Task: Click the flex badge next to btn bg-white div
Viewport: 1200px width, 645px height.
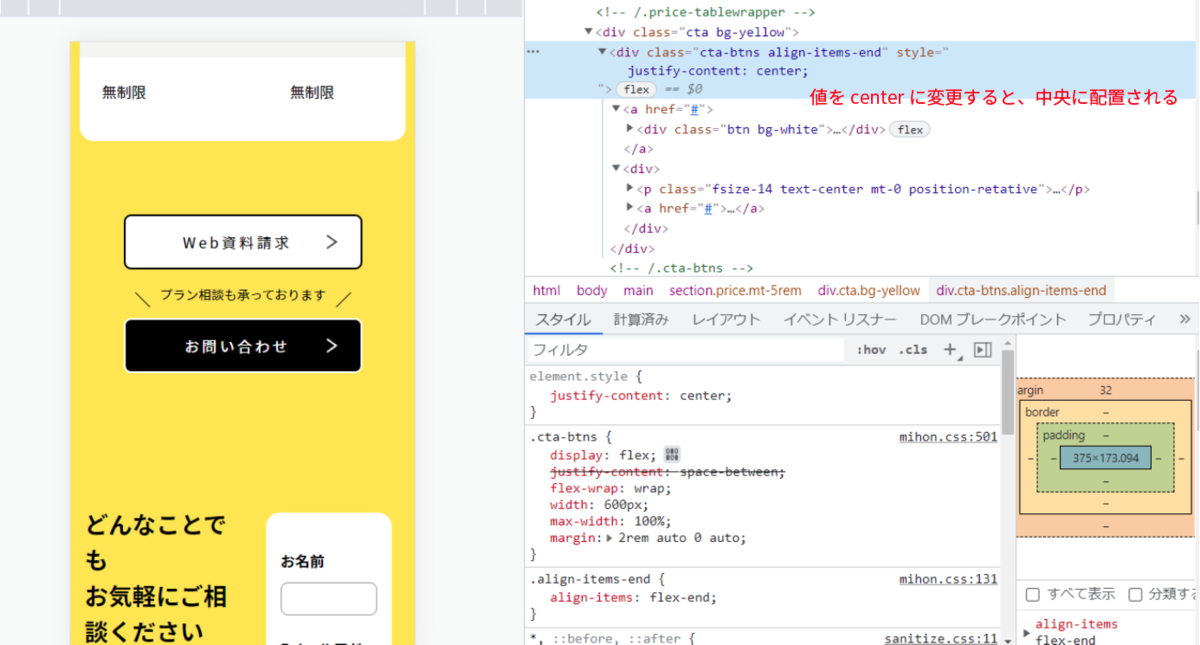Action: point(909,130)
